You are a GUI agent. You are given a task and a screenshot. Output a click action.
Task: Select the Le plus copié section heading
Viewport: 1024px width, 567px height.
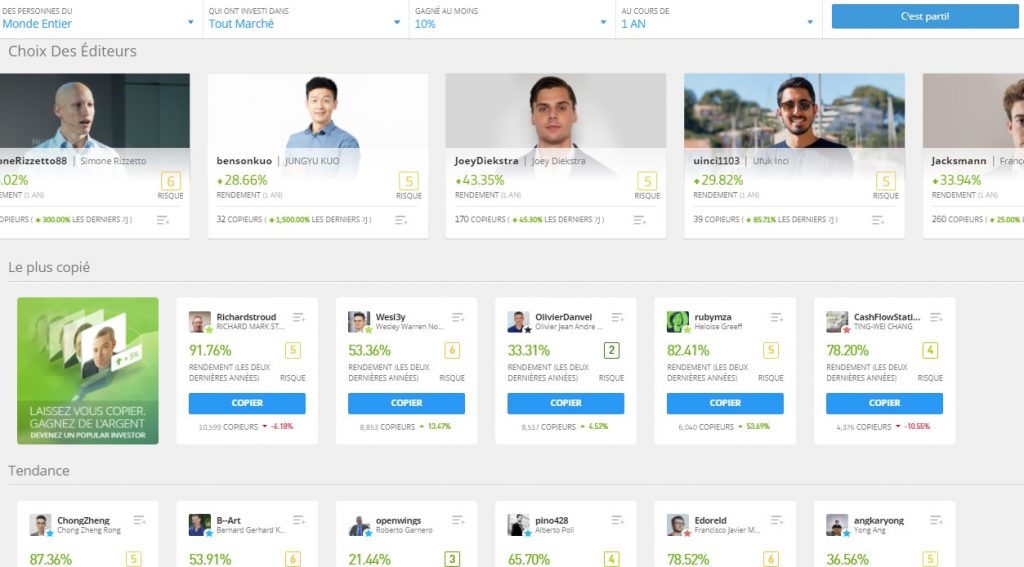click(49, 267)
